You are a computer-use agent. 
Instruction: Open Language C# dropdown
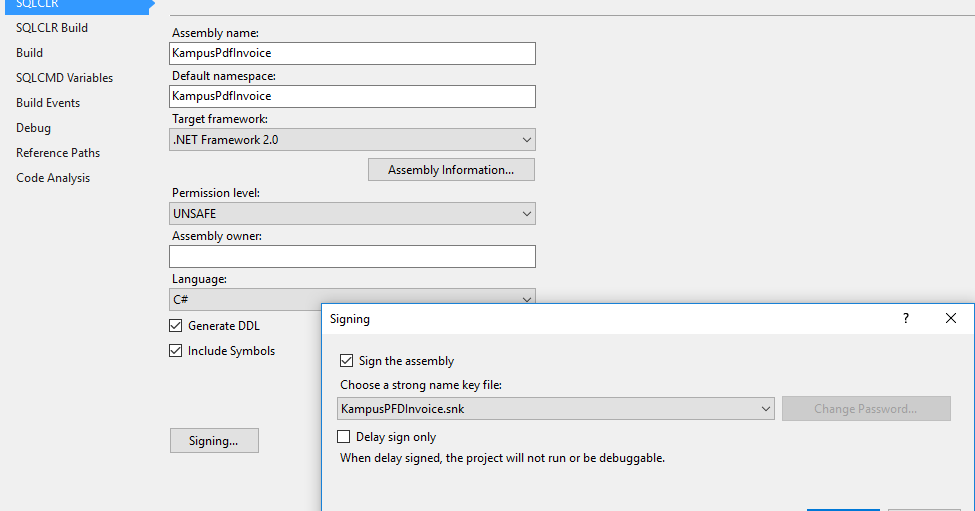pyautogui.click(x=352, y=299)
